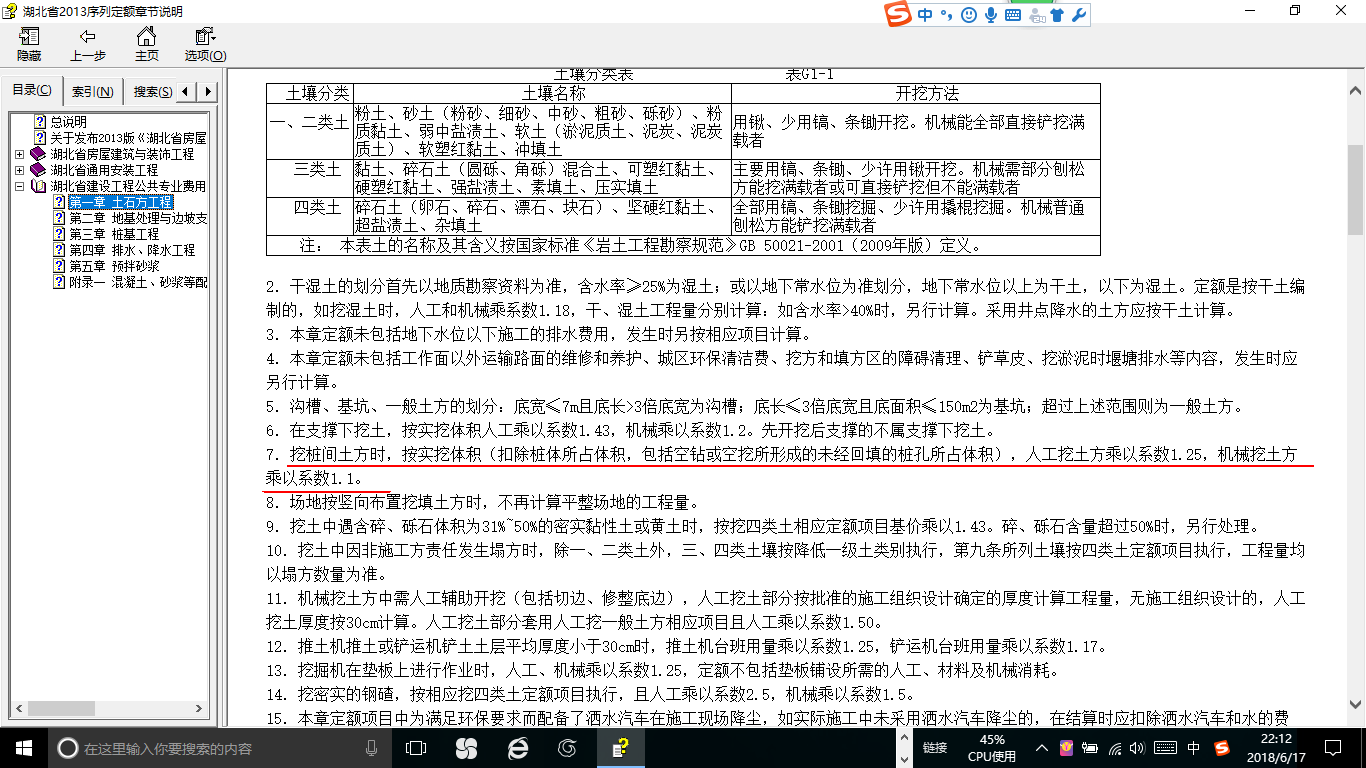This screenshot has height=768, width=1366.
Task: Click the touch keyboard tray icon
Action: (1165, 748)
